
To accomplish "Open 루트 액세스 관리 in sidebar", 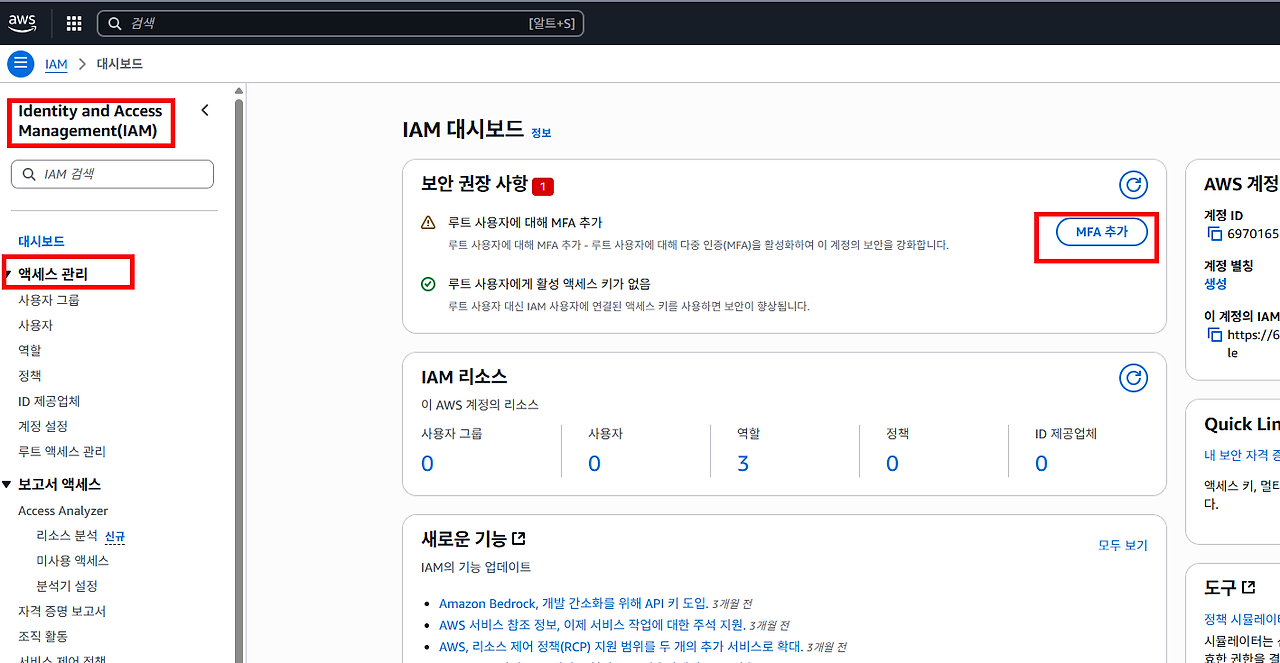I will 62,451.
